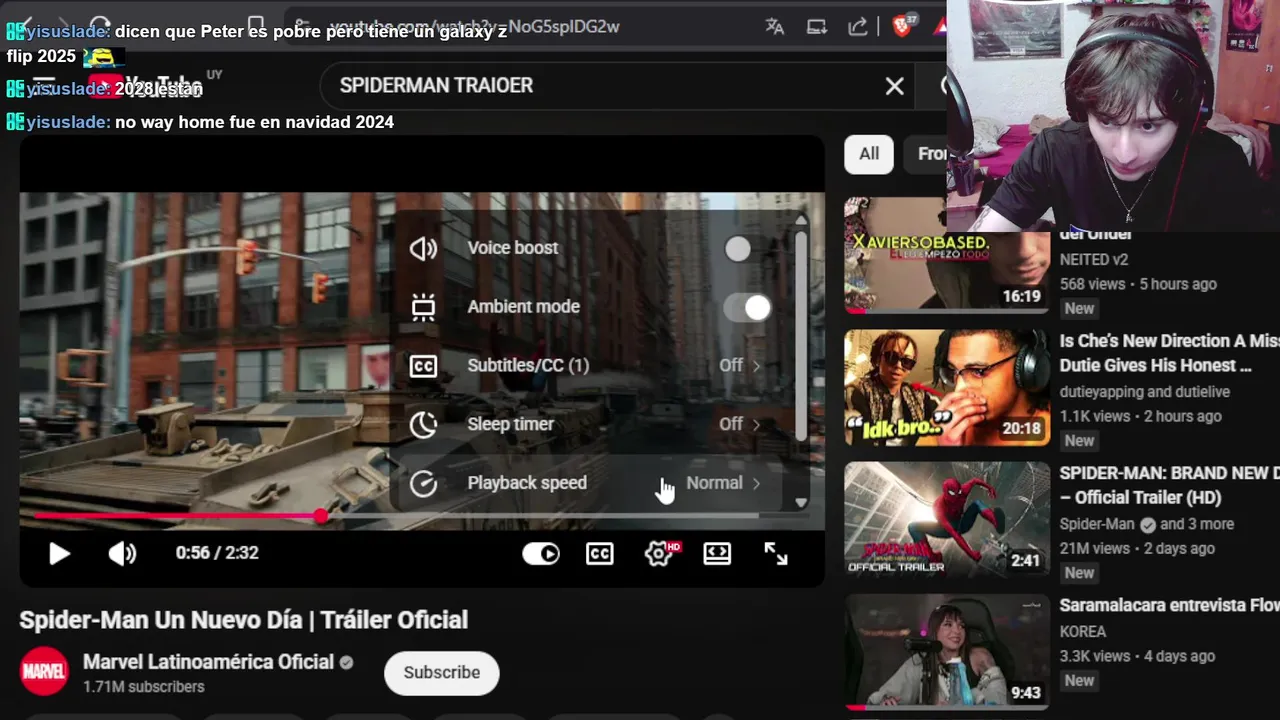Enter fullscreen with the expand icon
The height and width of the screenshot is (720, 1280).
[776, 553]
